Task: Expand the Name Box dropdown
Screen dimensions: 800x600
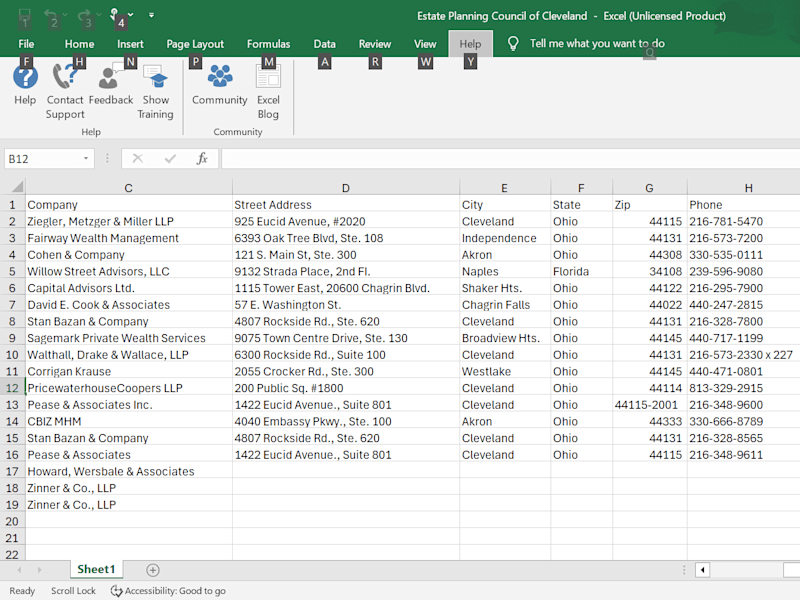Action: pyautogui.click(x=86, y=159)
